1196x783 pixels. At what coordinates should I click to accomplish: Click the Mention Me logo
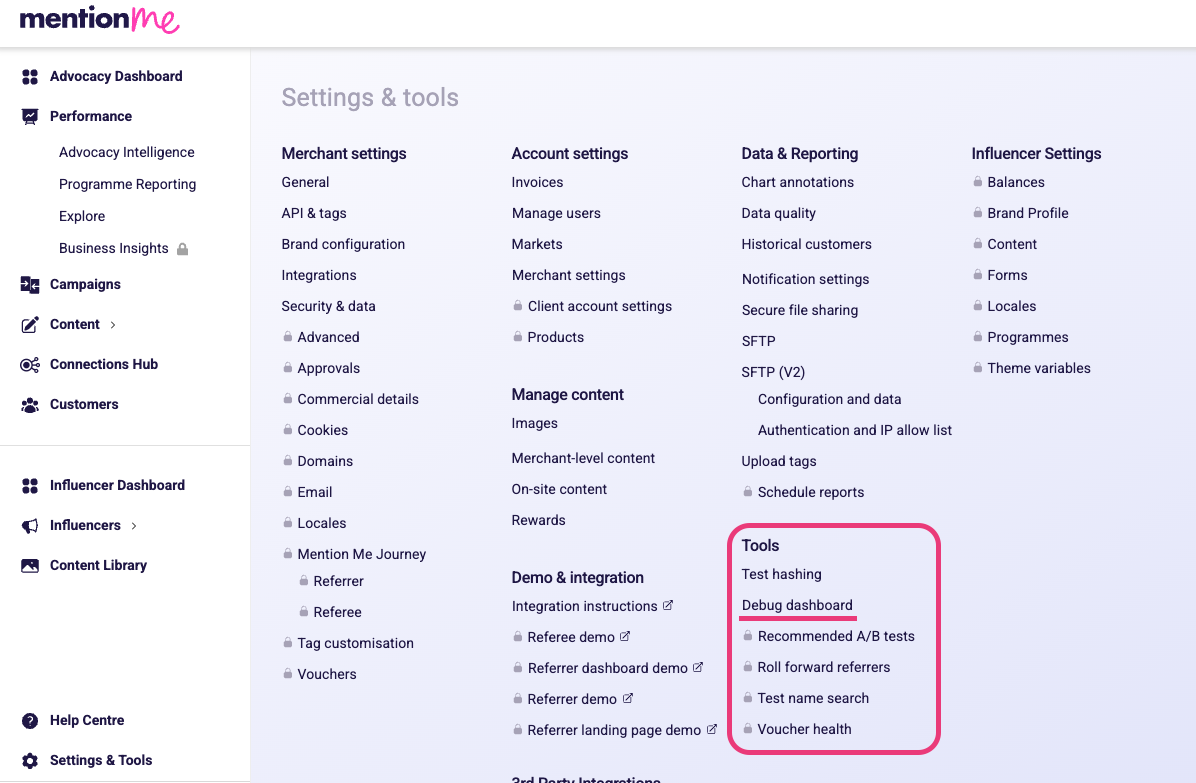click(99, 20)
